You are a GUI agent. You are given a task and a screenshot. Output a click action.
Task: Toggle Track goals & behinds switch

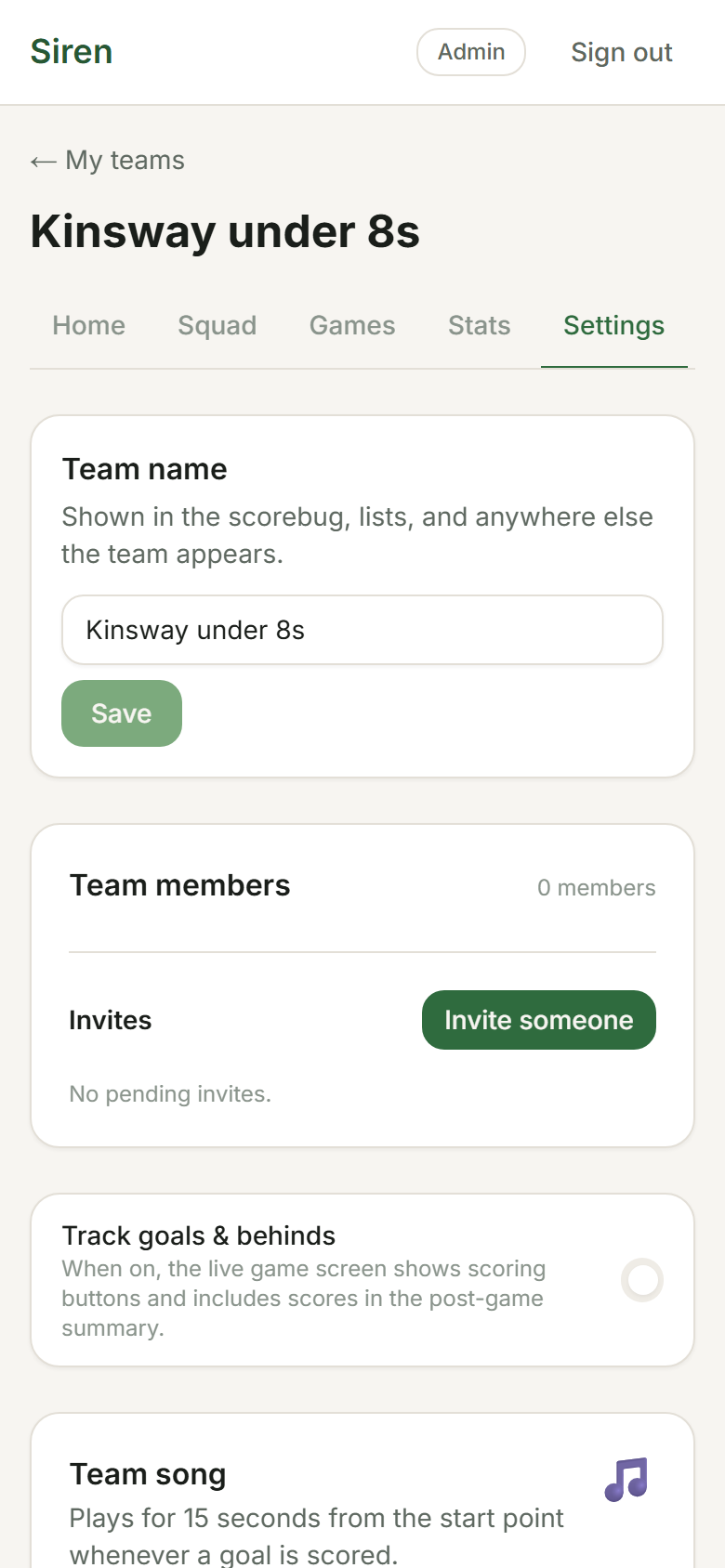[641, 1280]
